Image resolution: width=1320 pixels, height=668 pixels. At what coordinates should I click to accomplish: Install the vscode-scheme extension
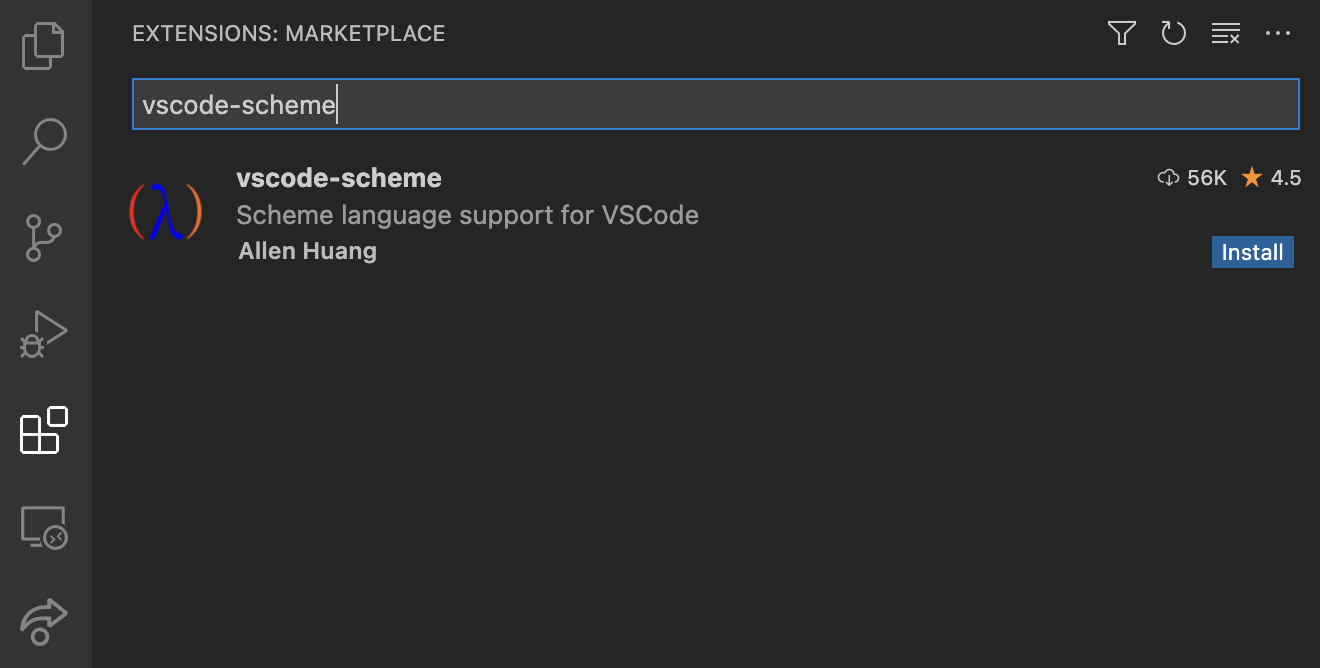tap(1252, 252)
